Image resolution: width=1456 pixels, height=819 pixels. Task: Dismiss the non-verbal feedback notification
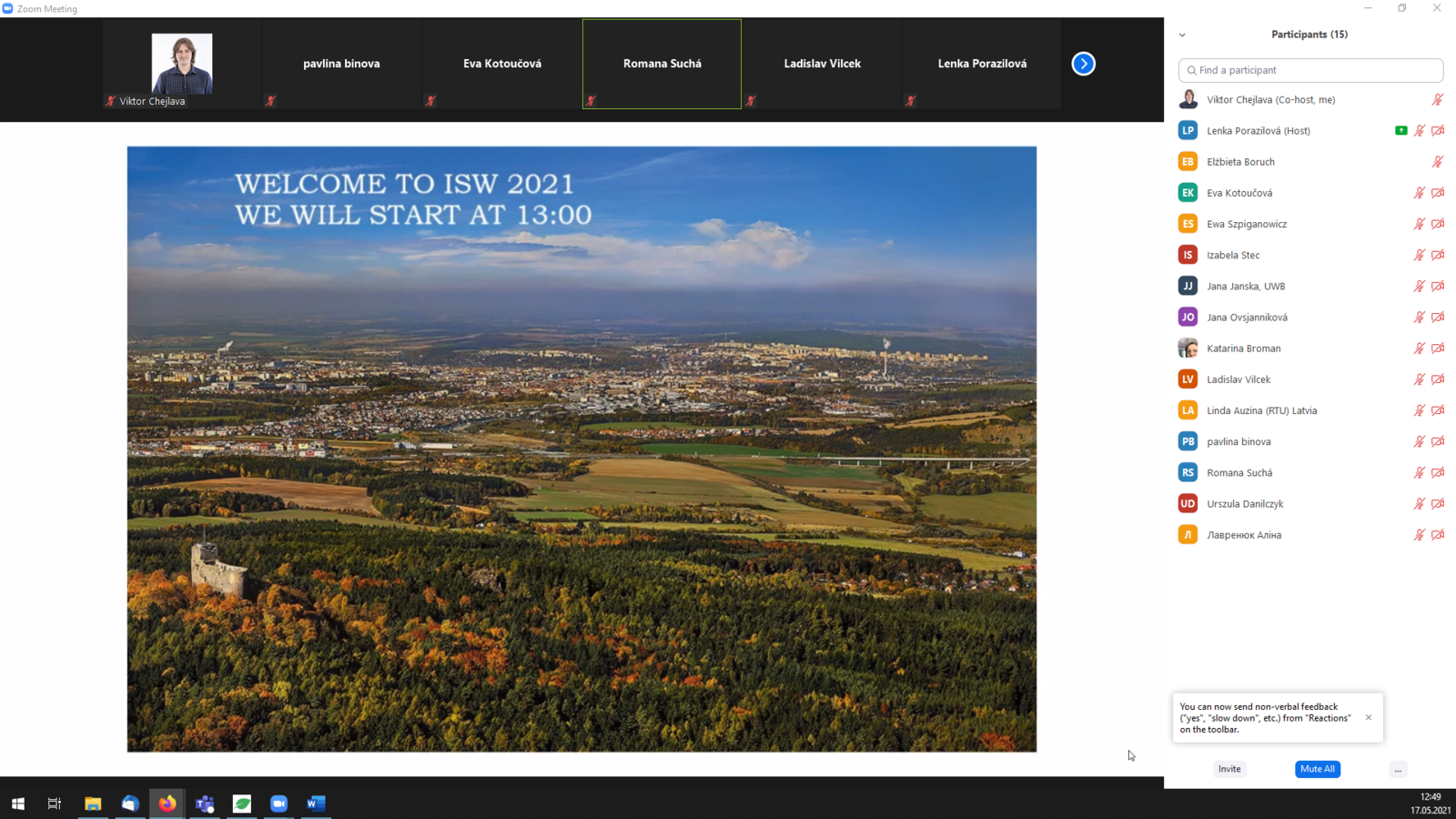[x=1368, y=717]
